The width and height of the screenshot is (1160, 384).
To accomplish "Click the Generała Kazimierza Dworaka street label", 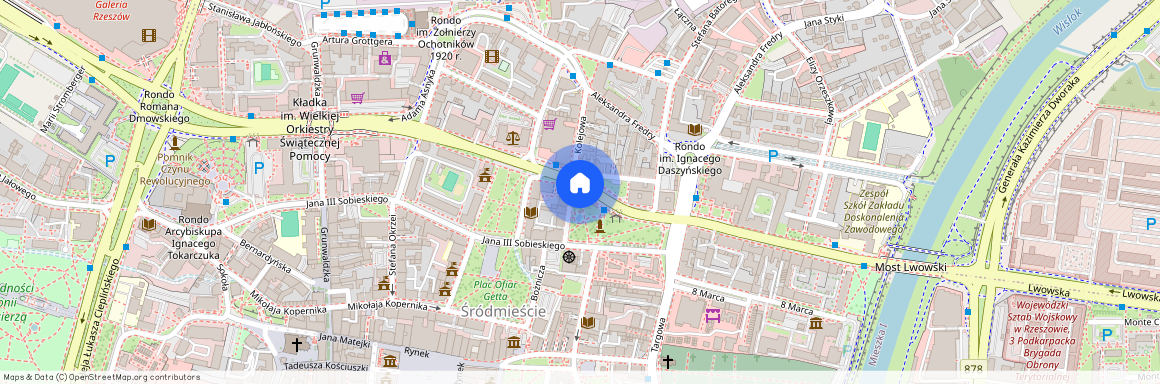I will pos(1039,135).
